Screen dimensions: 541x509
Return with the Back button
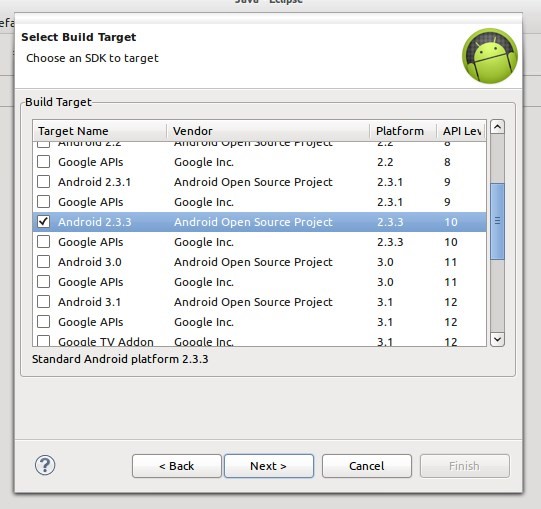[x=177, y=466]
